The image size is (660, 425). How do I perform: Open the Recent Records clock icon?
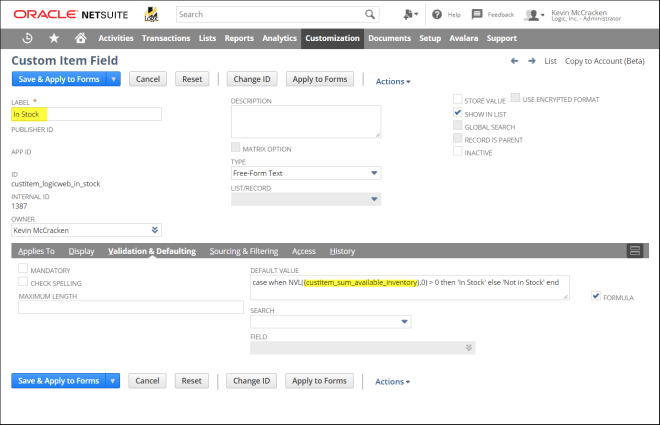27,38
